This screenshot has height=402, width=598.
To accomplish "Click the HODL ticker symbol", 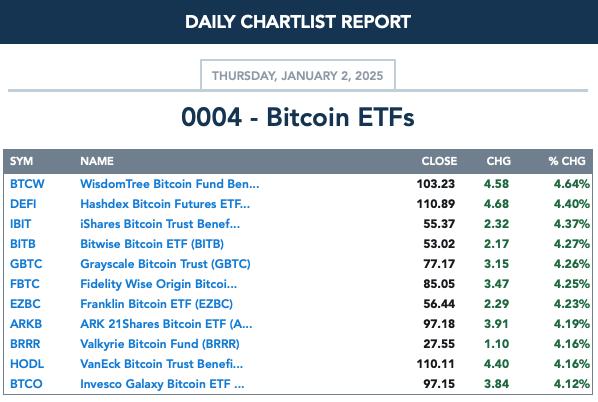I will click(27, 364).
